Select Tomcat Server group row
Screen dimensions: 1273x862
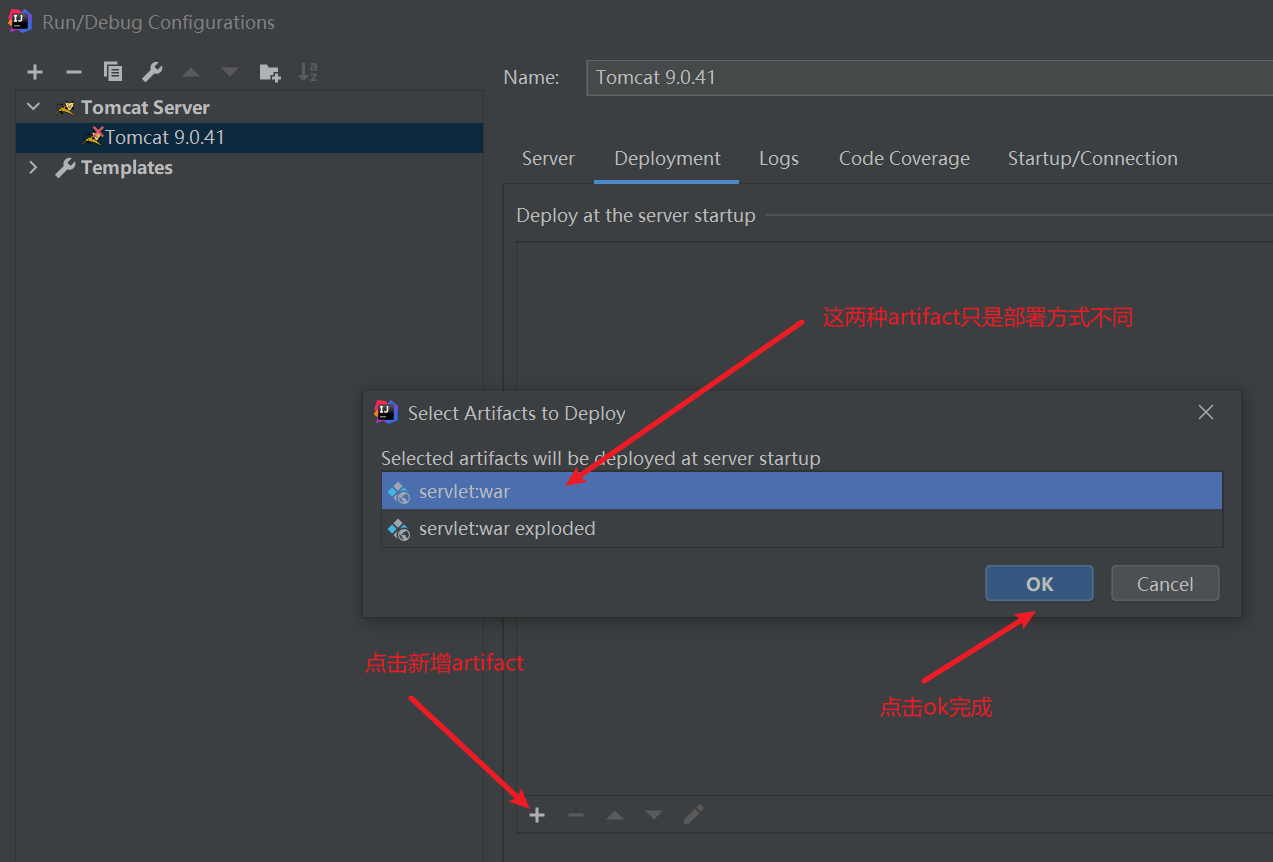(x=249, y=107)
